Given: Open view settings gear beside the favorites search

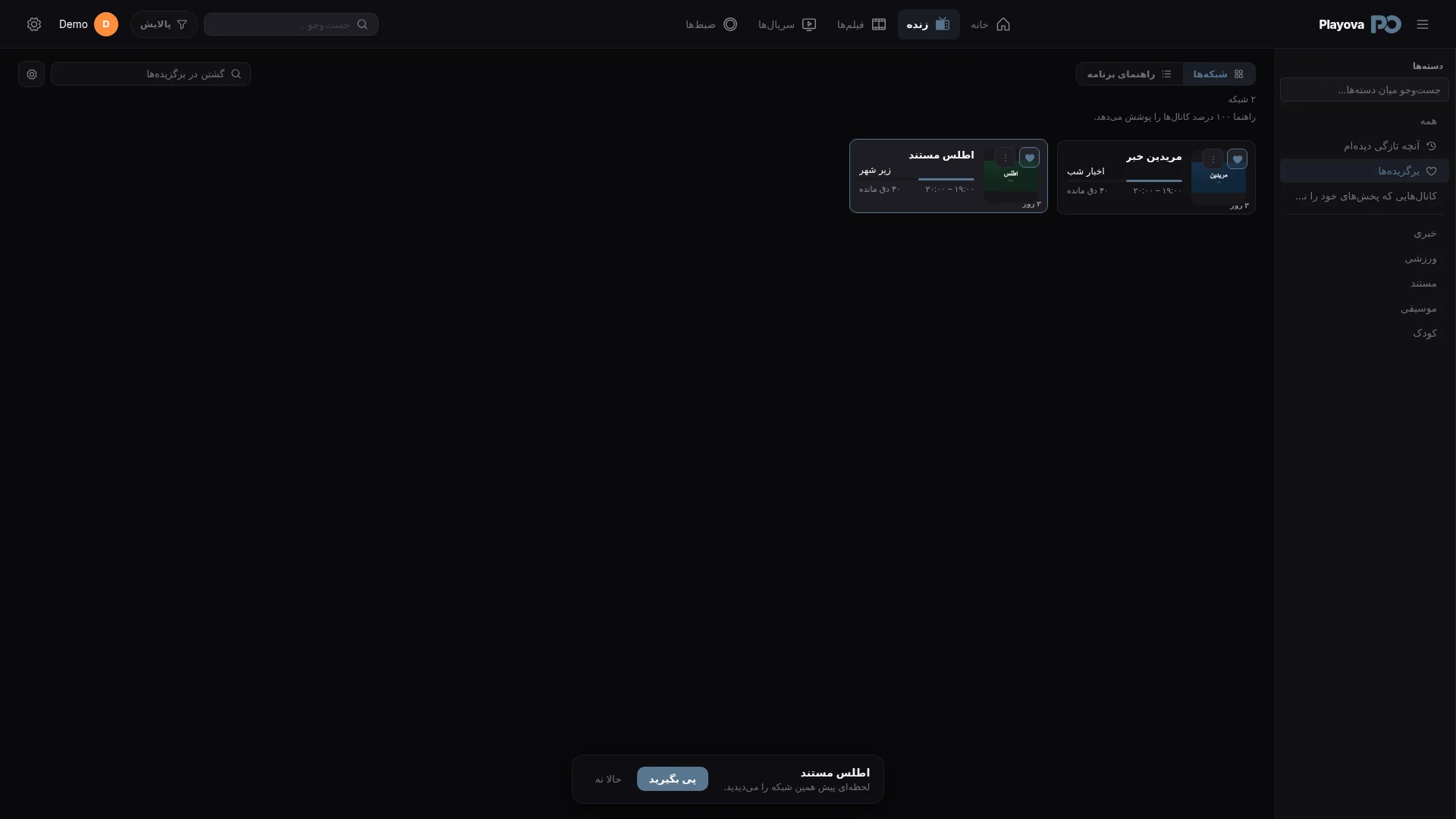Looking at the screenshot, I should point(32,74).
